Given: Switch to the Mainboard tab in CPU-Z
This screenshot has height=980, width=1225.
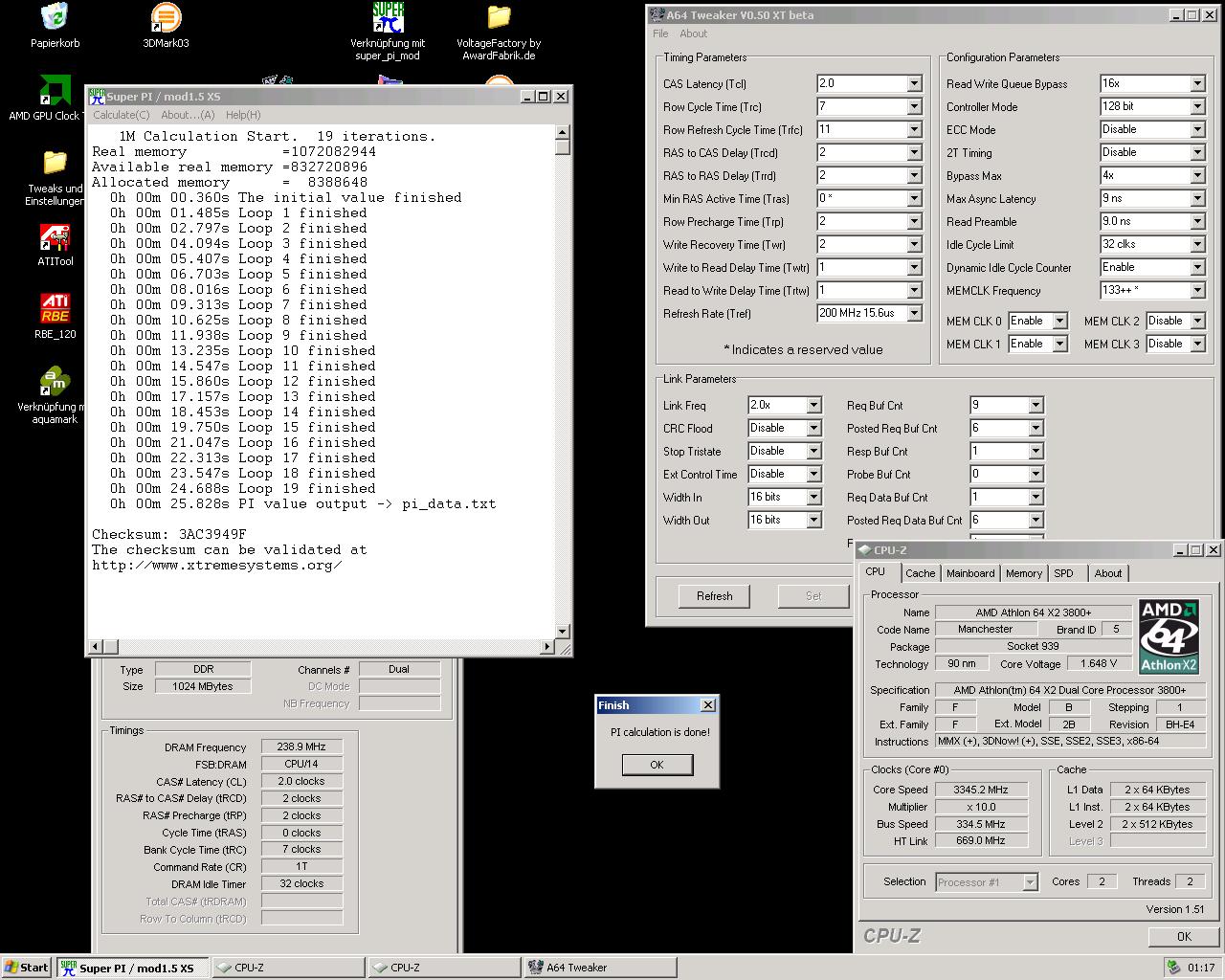Looking at the screenshot, I should (970, 573).
